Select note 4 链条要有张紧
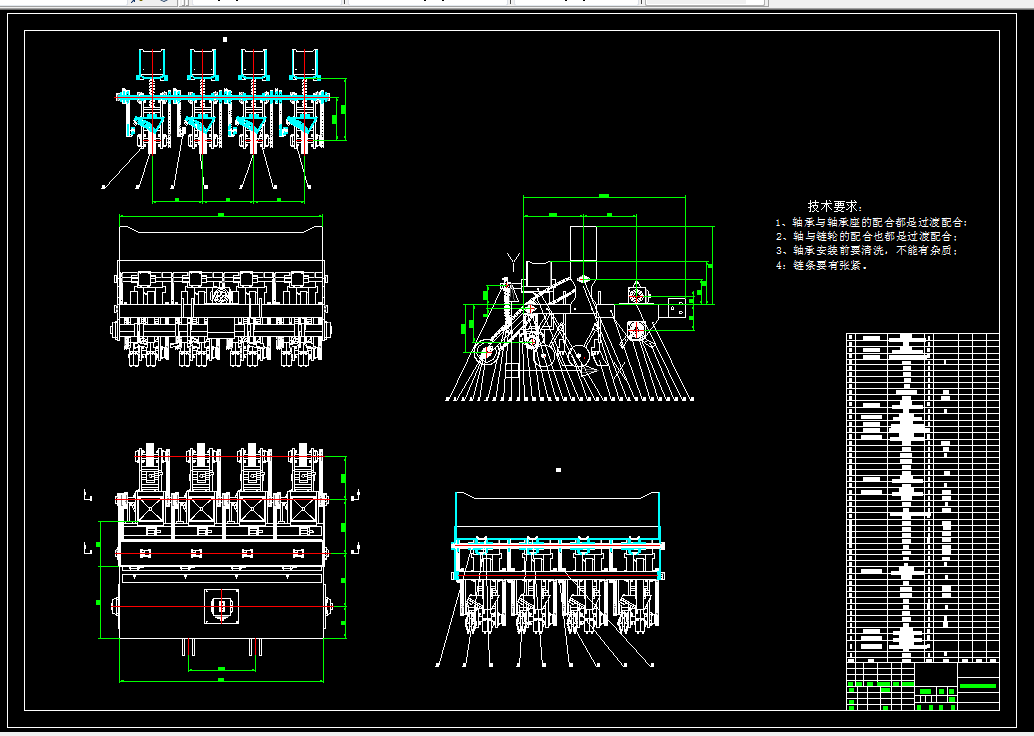Viewport: 1034px width, 736px height. (x=822, y=265)
